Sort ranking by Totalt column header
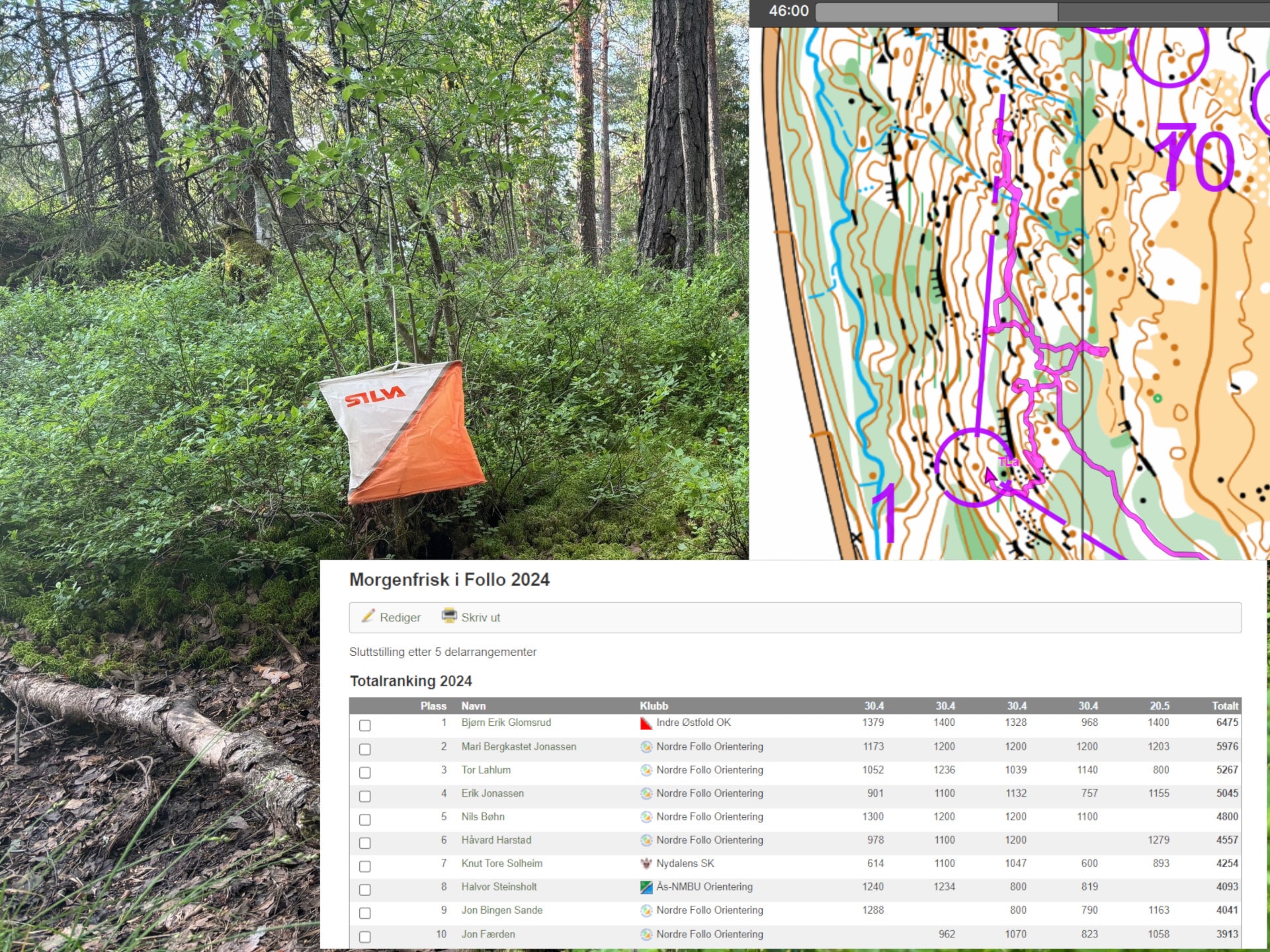The width and height of the screenshot is (1270, 952). (1224, 706)
